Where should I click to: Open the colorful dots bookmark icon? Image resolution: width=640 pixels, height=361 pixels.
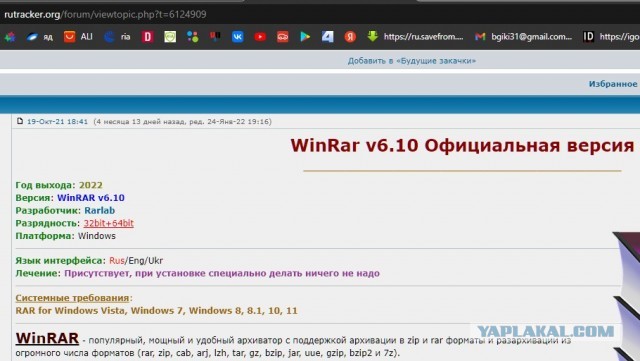[x=193, y=37]
